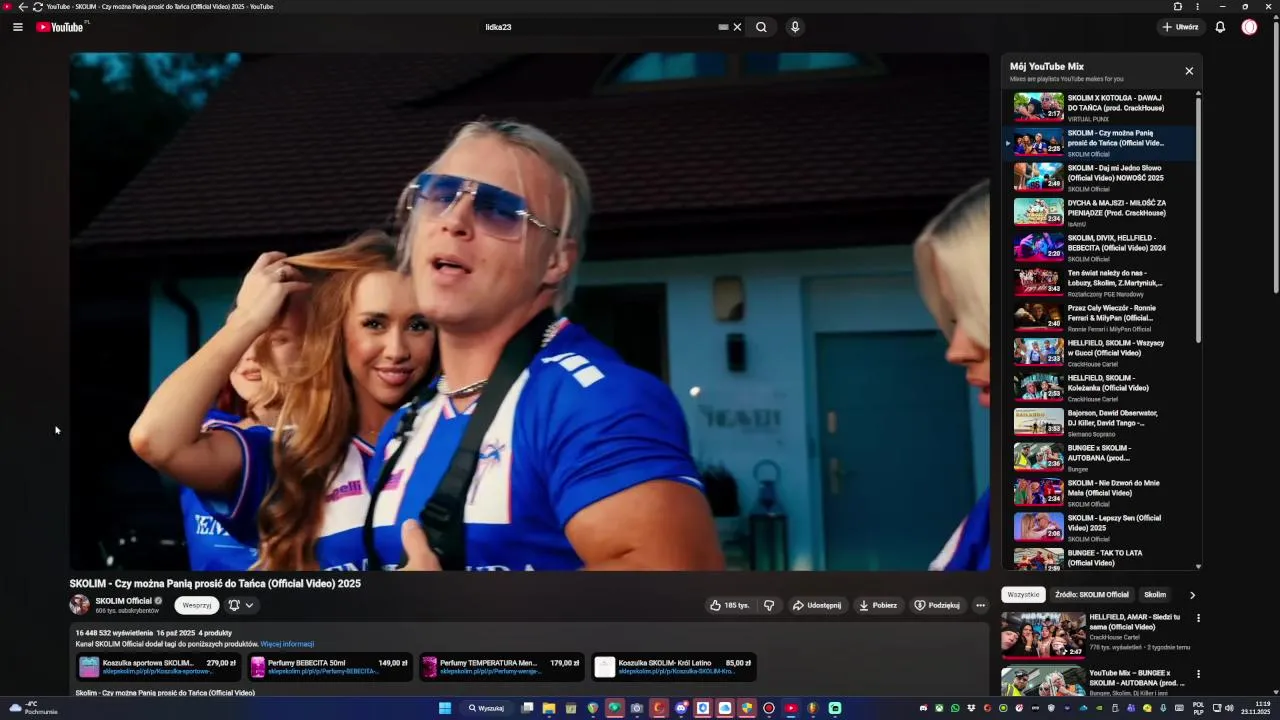Screen dimensions: 1280x720
Task: Expand the notification bell preferences dropdown
Action: coord(241,605)
